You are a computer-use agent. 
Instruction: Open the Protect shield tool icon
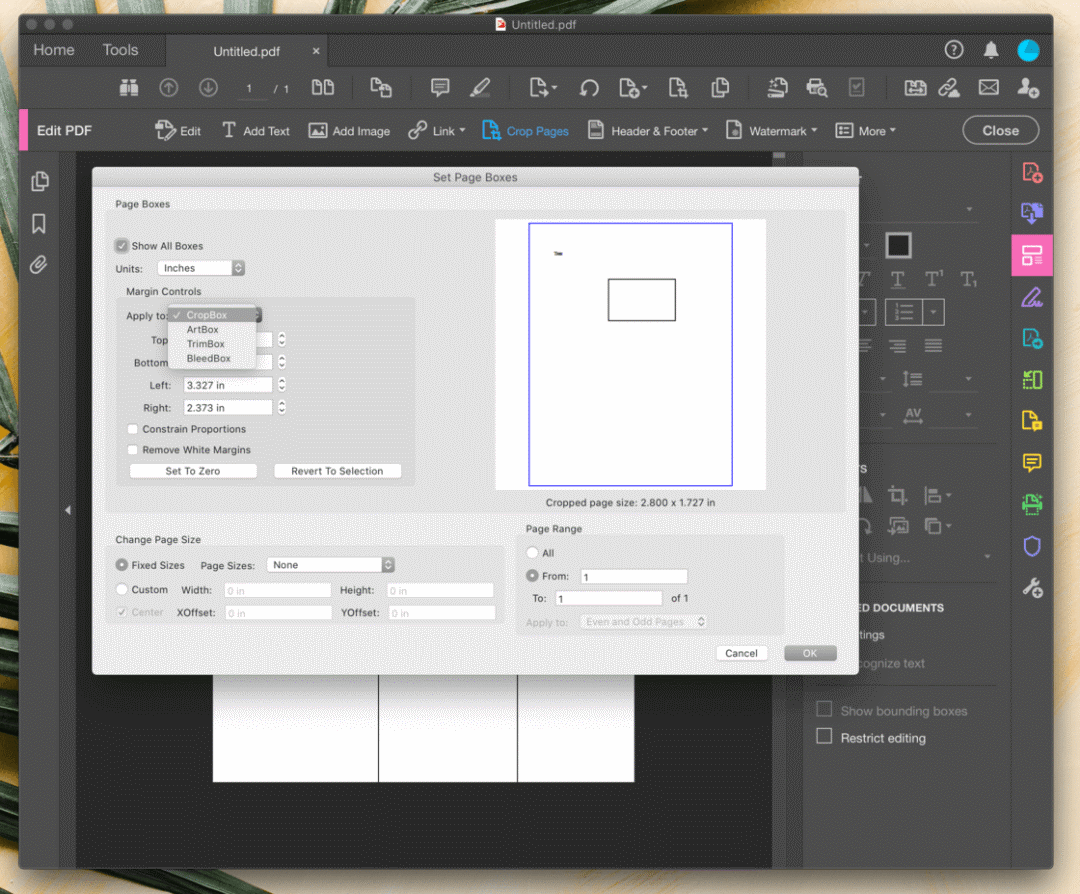(1032, 546)
